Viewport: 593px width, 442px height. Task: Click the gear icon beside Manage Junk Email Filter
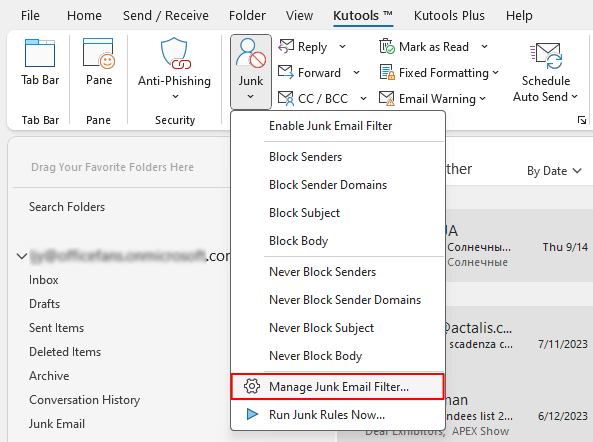(251, 386)
